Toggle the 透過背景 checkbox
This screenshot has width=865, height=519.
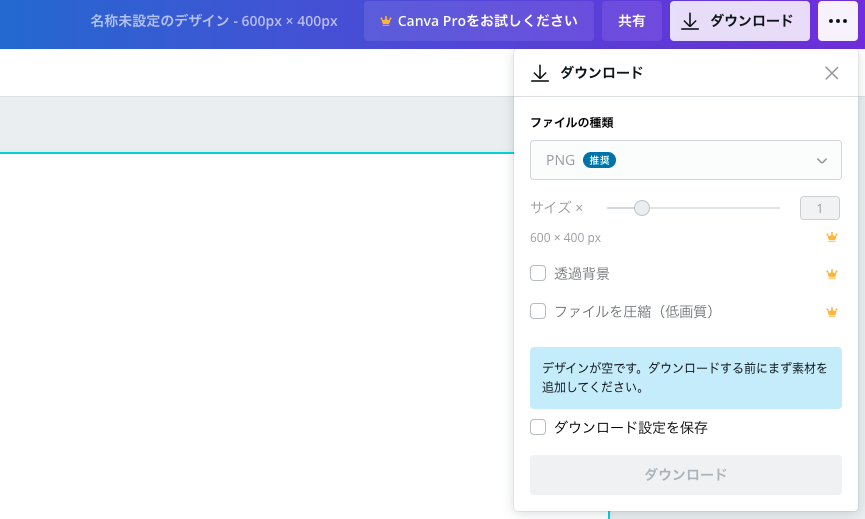click(x=538, y=273)
